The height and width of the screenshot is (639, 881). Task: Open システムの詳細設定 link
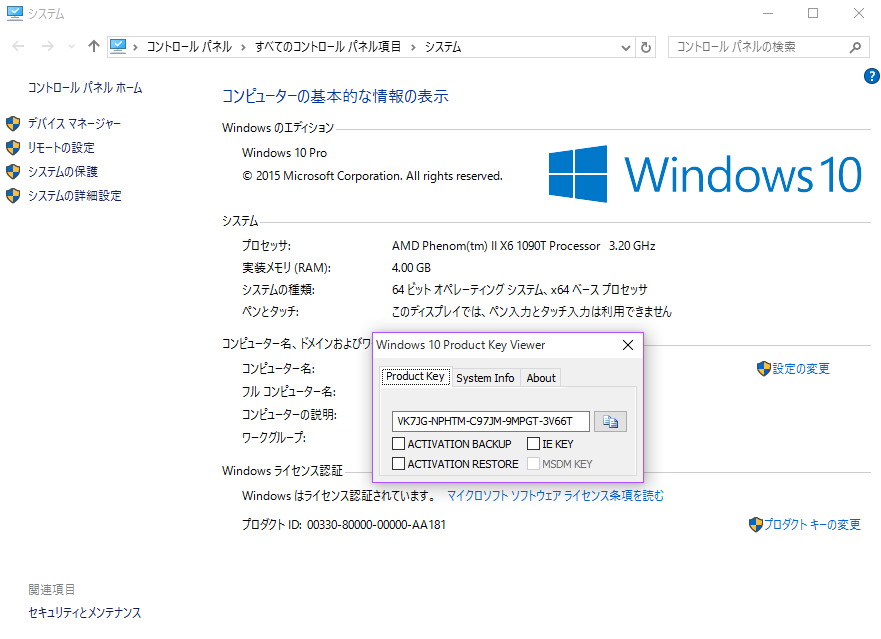tap(75, 196)
